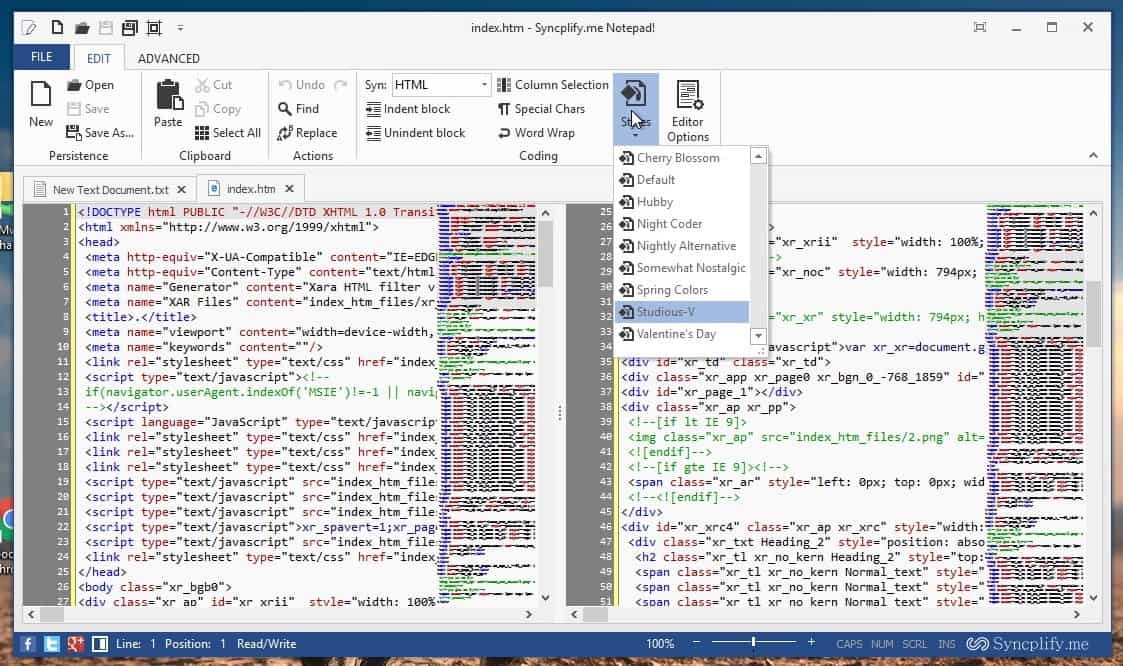The image size is (1123, 666).
Task: Switch to the ADVANCED ribbon tab
Action: pos(168,58)
